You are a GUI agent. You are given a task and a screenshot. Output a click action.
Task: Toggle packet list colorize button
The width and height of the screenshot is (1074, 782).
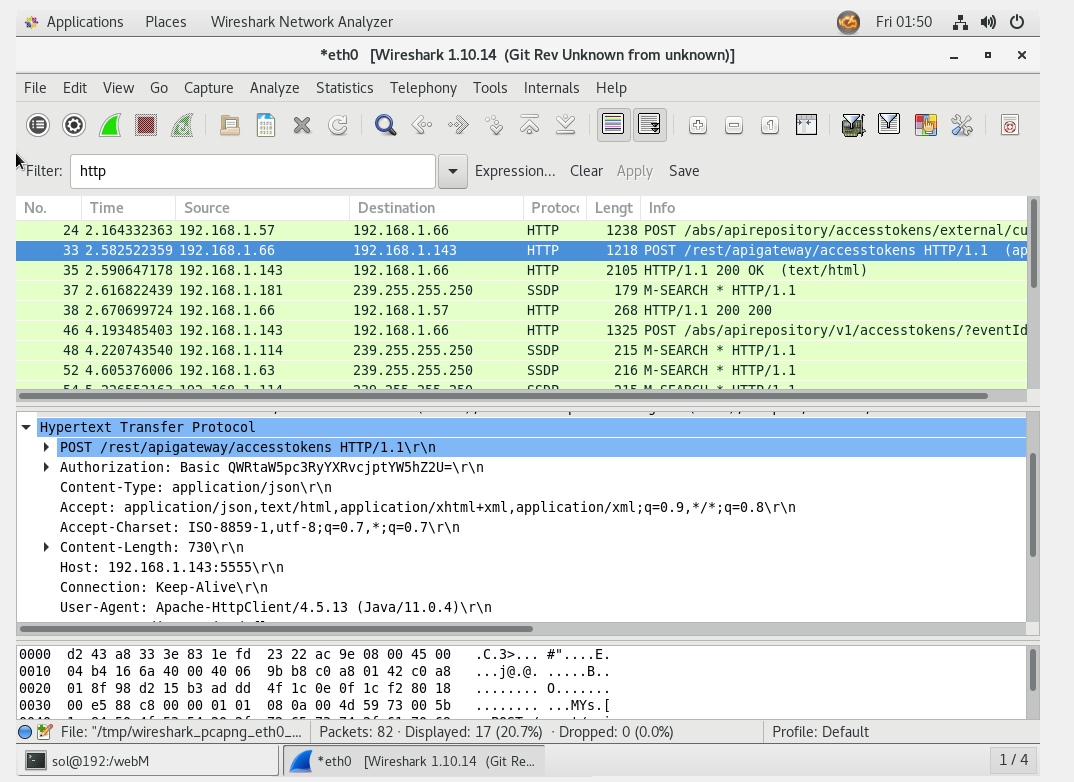pyautogui.click(x=613, y=125)
